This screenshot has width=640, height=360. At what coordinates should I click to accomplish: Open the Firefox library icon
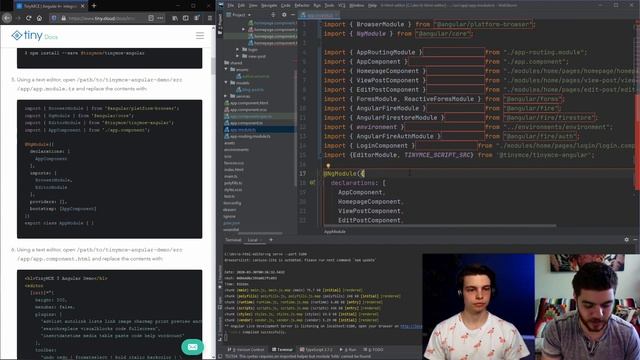(175, 18)
